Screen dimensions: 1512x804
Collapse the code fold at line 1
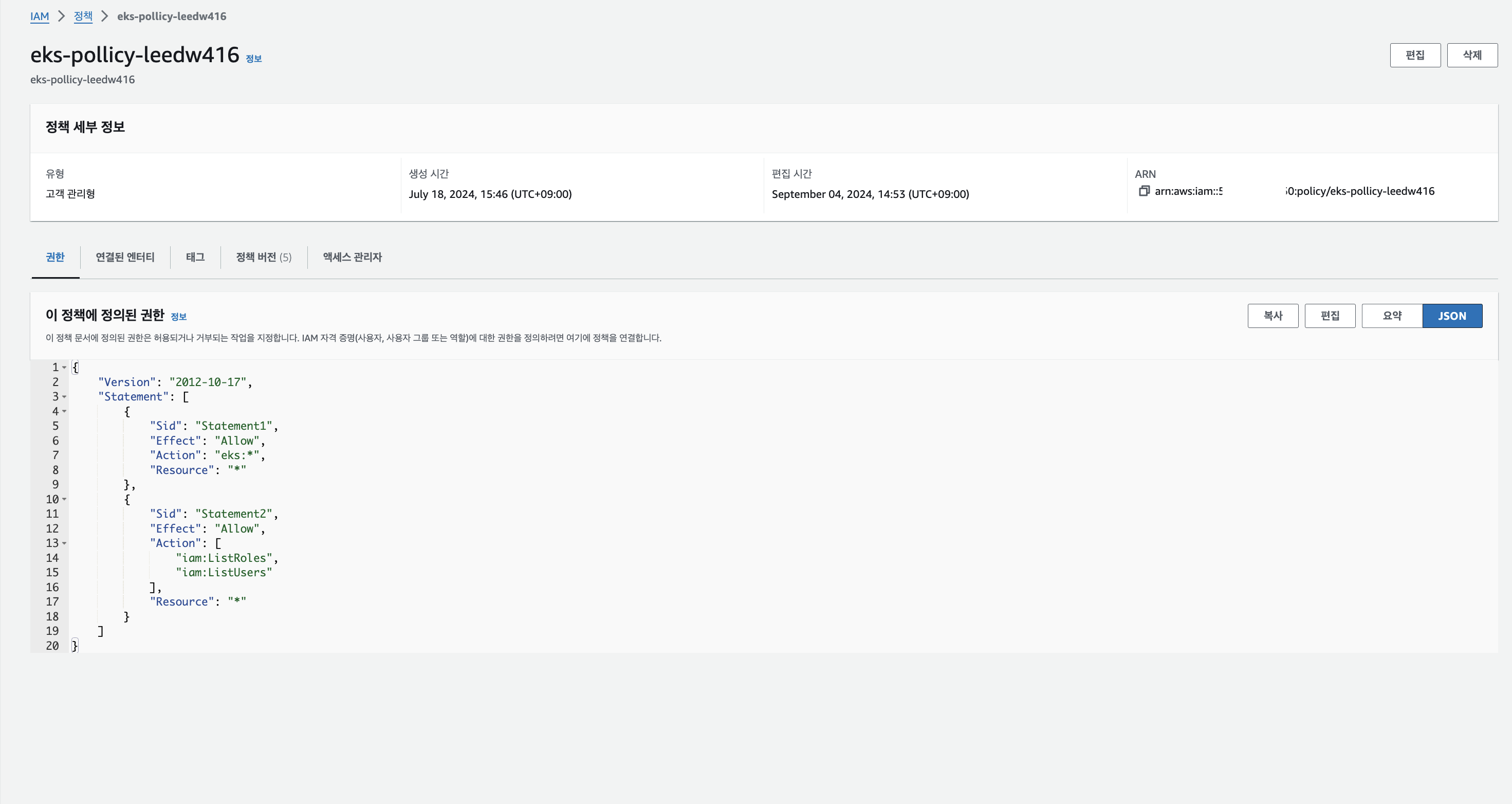pos(64,368)
